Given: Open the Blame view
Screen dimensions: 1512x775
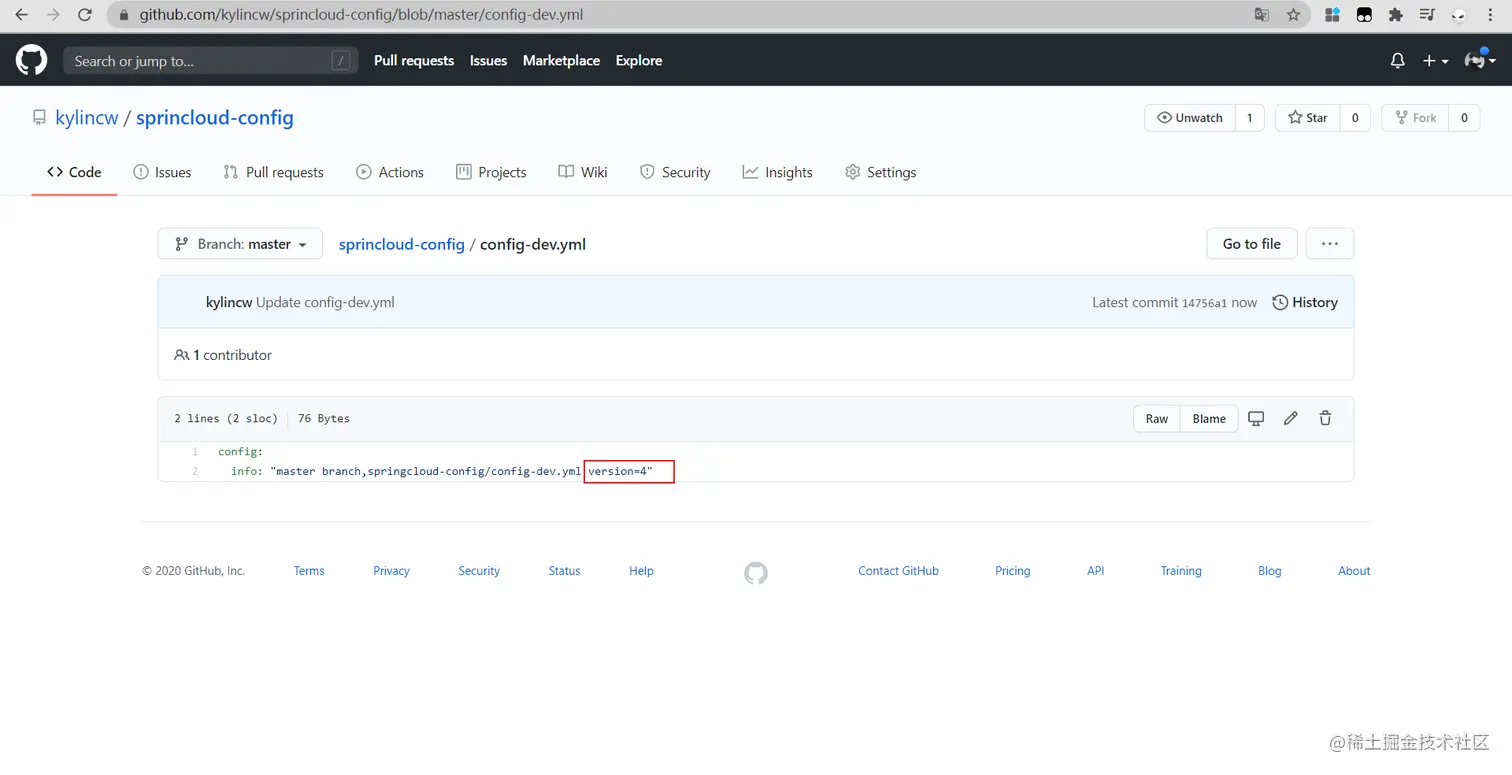Looking at the screenshot, I should (1209, 419).
